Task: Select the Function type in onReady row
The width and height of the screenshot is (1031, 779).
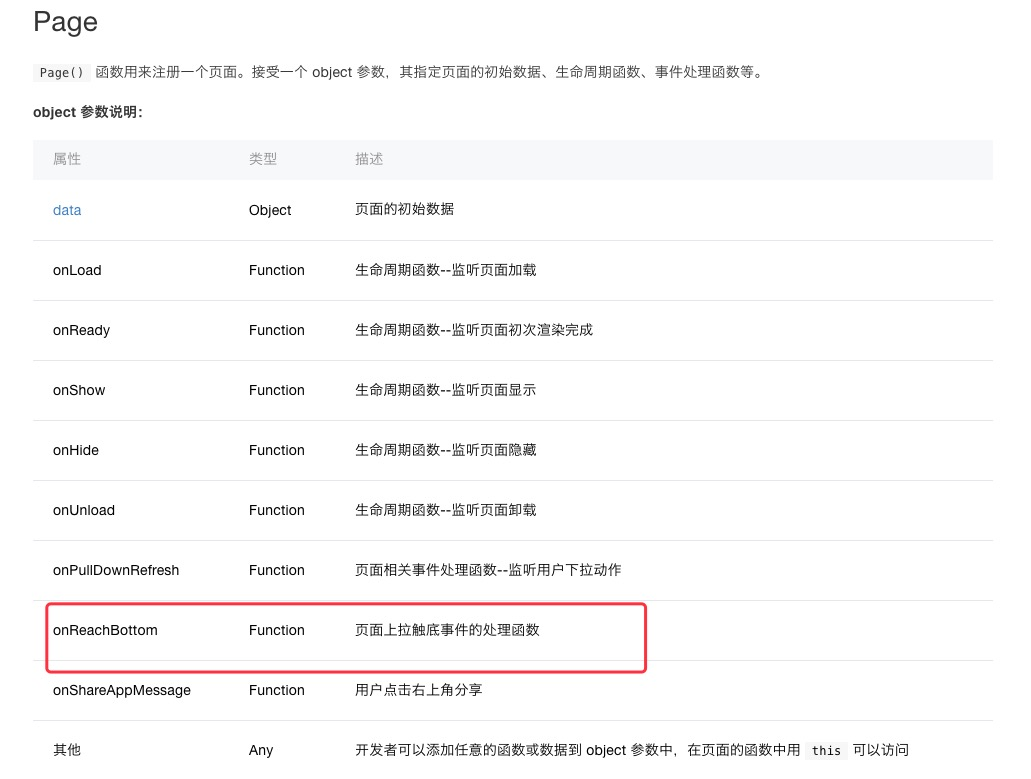Action: (x=276, y=330)
